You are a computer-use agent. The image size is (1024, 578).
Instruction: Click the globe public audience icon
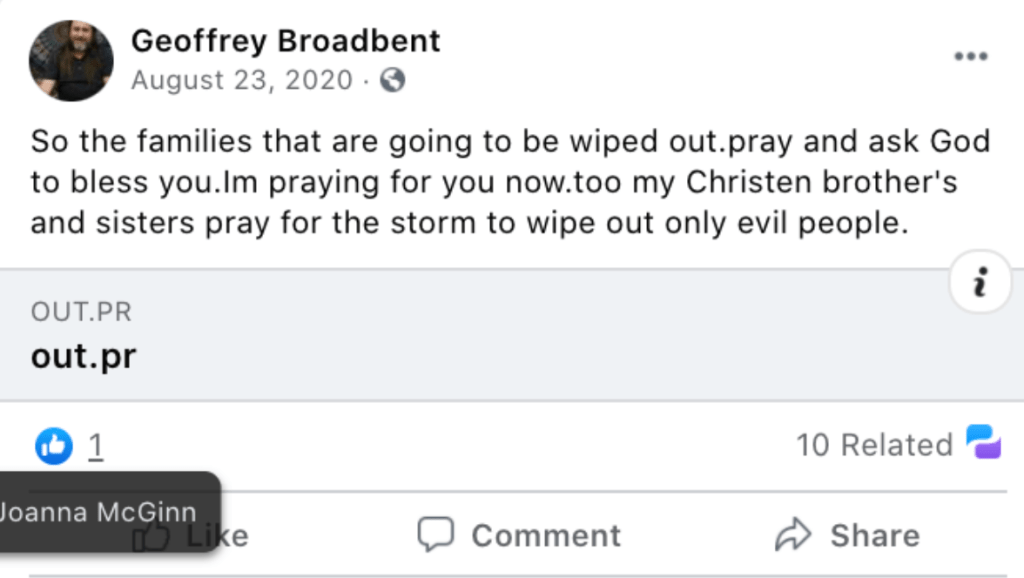tap(393, 80)
